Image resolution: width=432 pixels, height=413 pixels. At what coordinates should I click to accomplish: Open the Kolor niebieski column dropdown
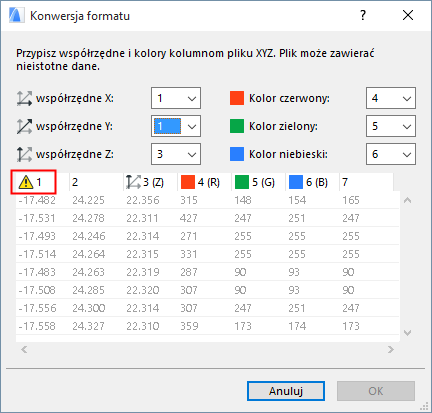coord(391,154)
